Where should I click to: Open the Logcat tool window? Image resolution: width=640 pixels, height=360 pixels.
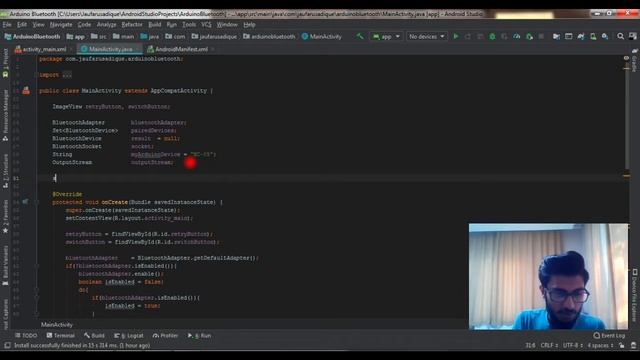(129, 336)
